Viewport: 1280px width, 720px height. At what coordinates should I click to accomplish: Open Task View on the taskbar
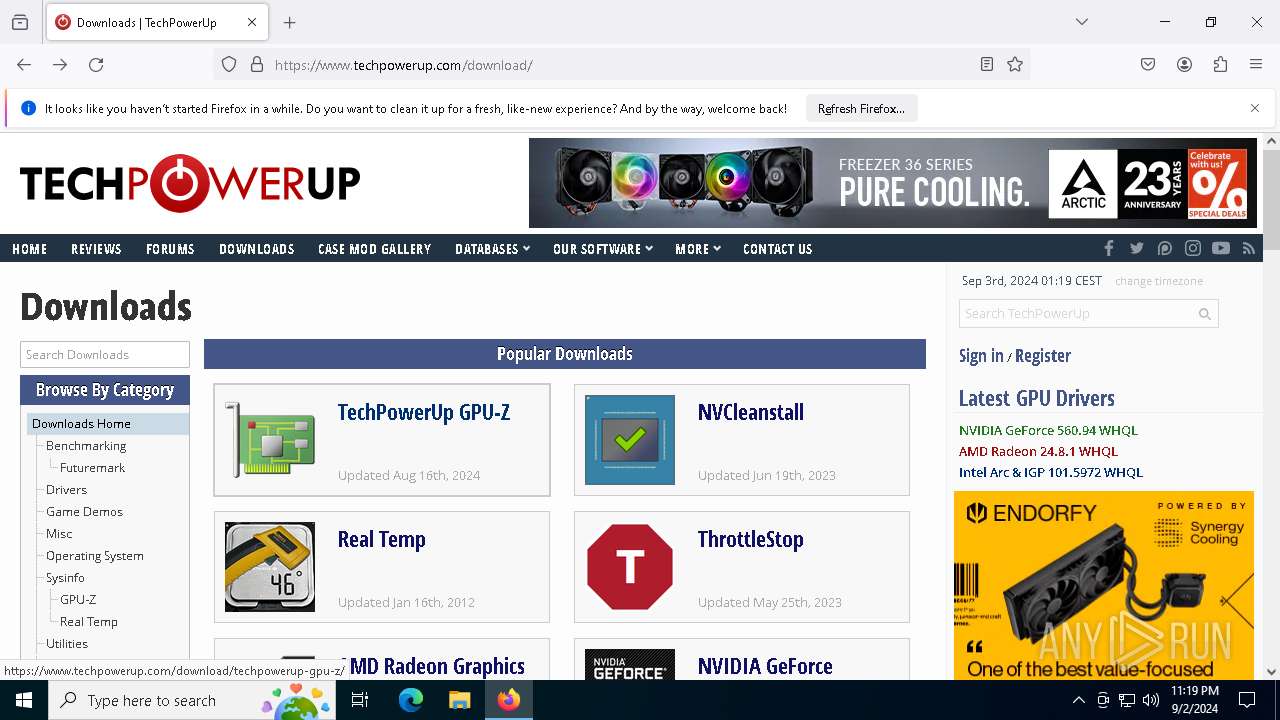point(360,700)
